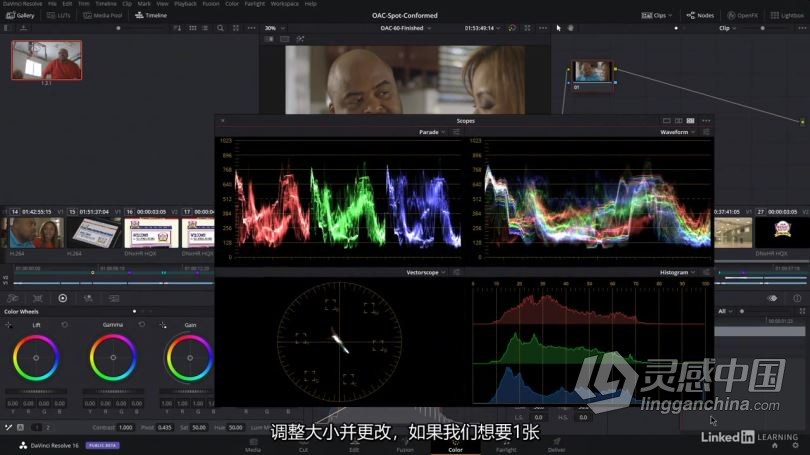Open the LUTs panel
This screenshot has height=455, width=810.
tap(59, 15)
